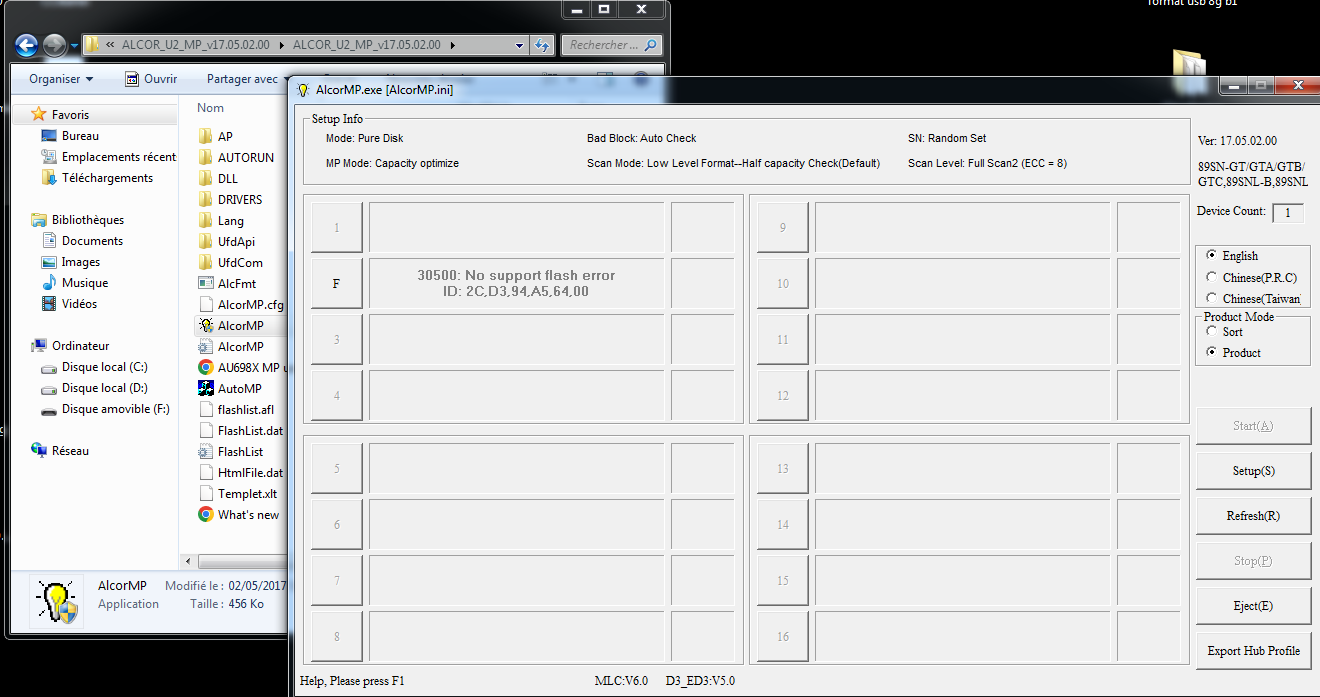Choose Product mode radio button

click(1212, 352)
